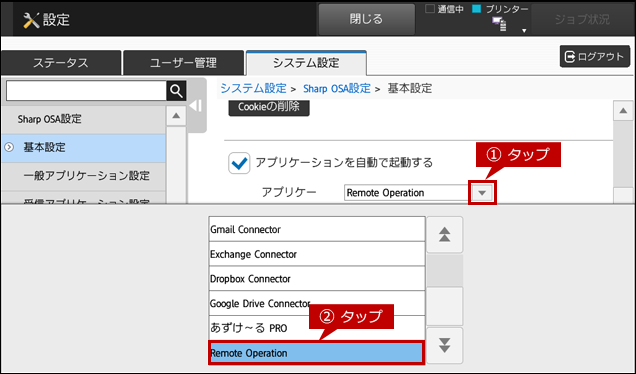
Task: Choose Exchange Connector from list
Action: coord(317,254)
